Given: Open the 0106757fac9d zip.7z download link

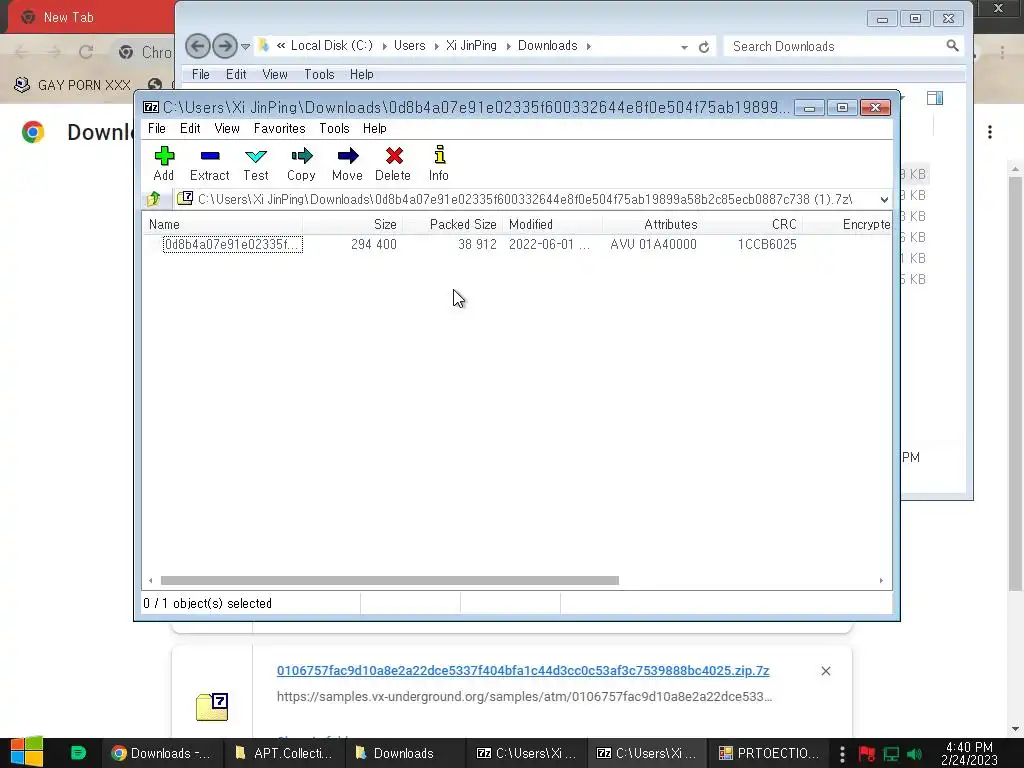Looking at the screenshot, I should tap(523, 671).
